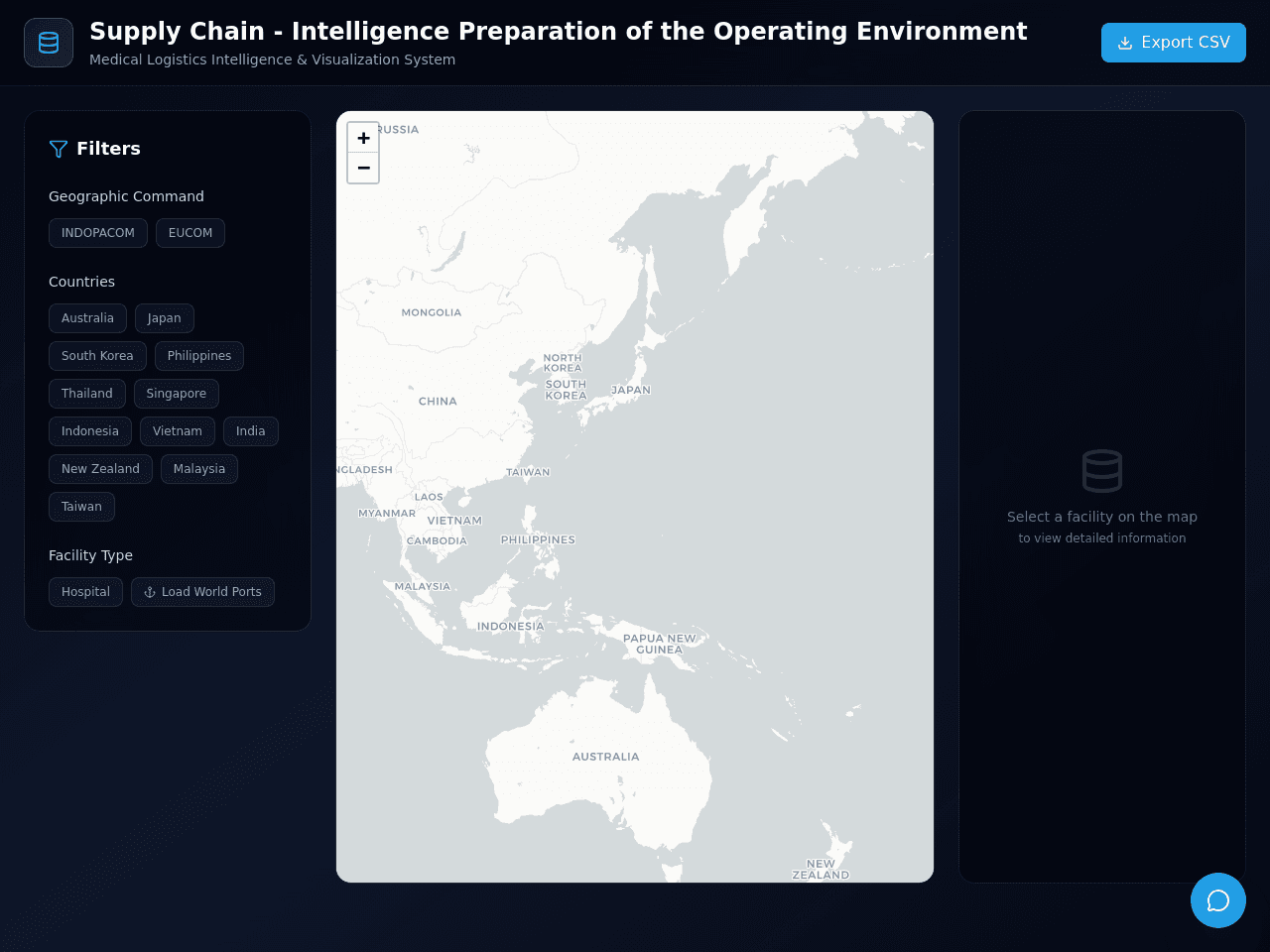Screen dimensions: 1270x952
Task: Click the Countries section label
Action: (81, 282)
